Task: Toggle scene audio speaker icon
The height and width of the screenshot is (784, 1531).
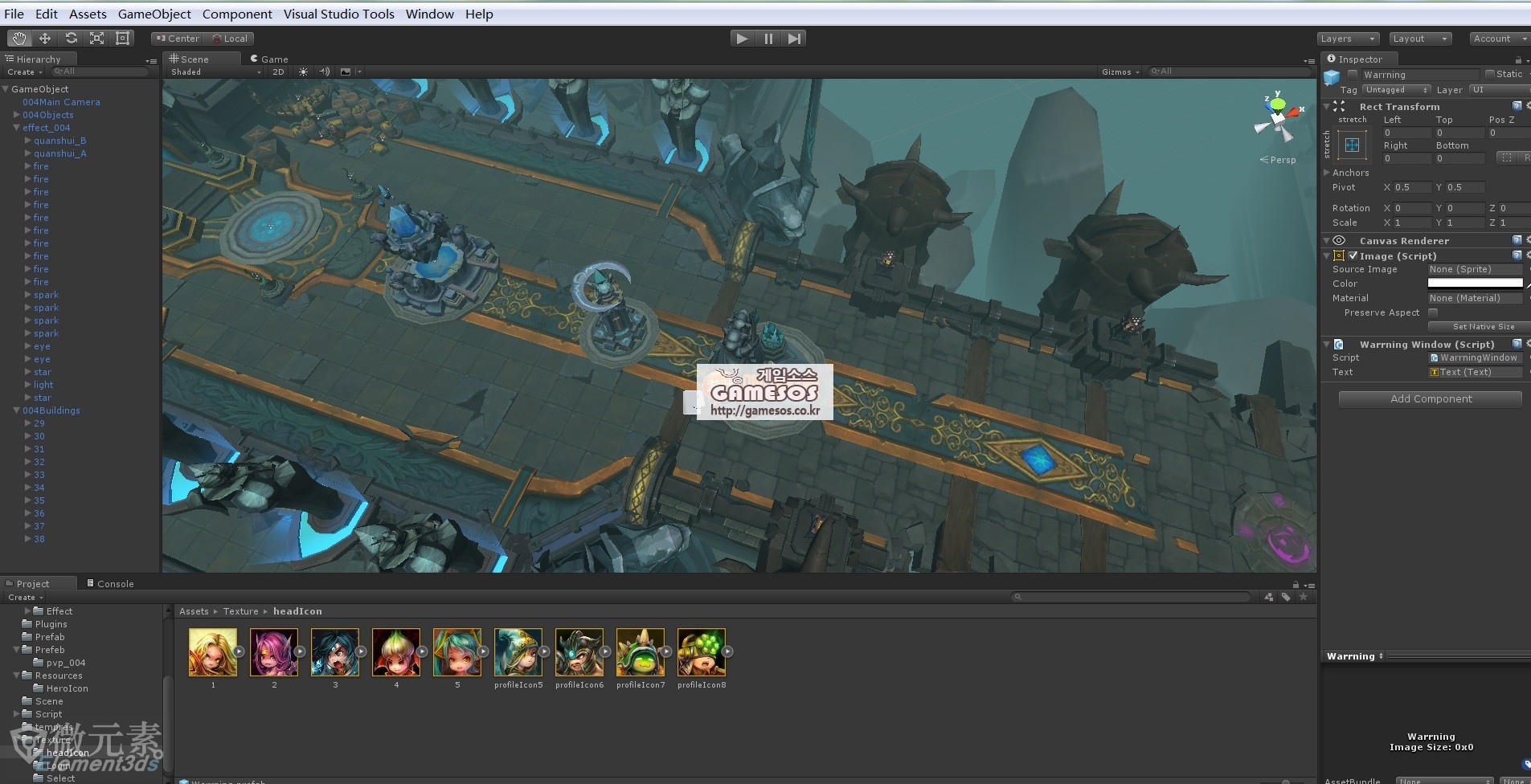Action: point(325,71)
